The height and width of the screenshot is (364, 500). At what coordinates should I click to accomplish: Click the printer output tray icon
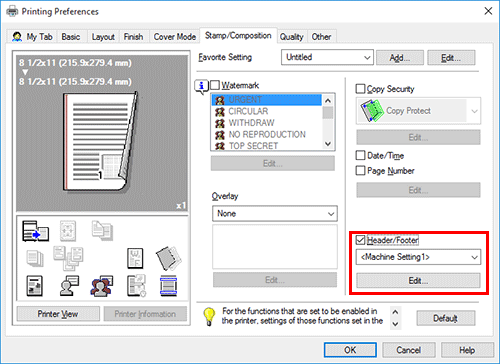(x=35, y=231)
